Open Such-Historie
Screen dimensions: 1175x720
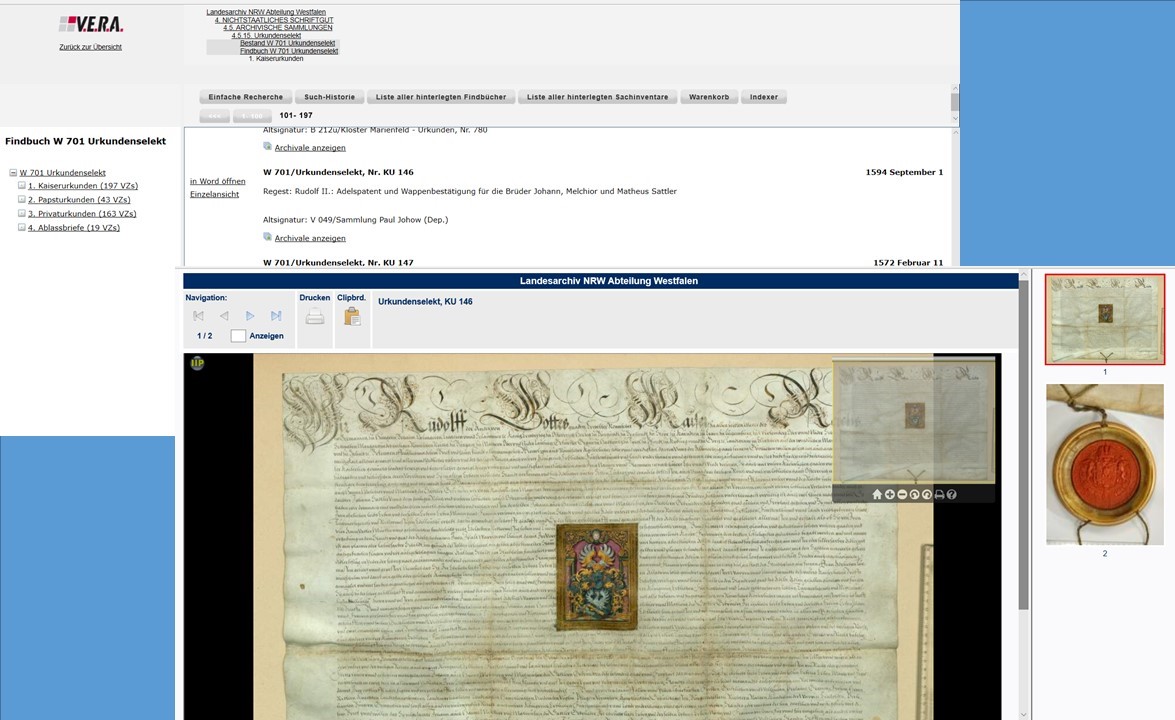click(x=330, y=97)
